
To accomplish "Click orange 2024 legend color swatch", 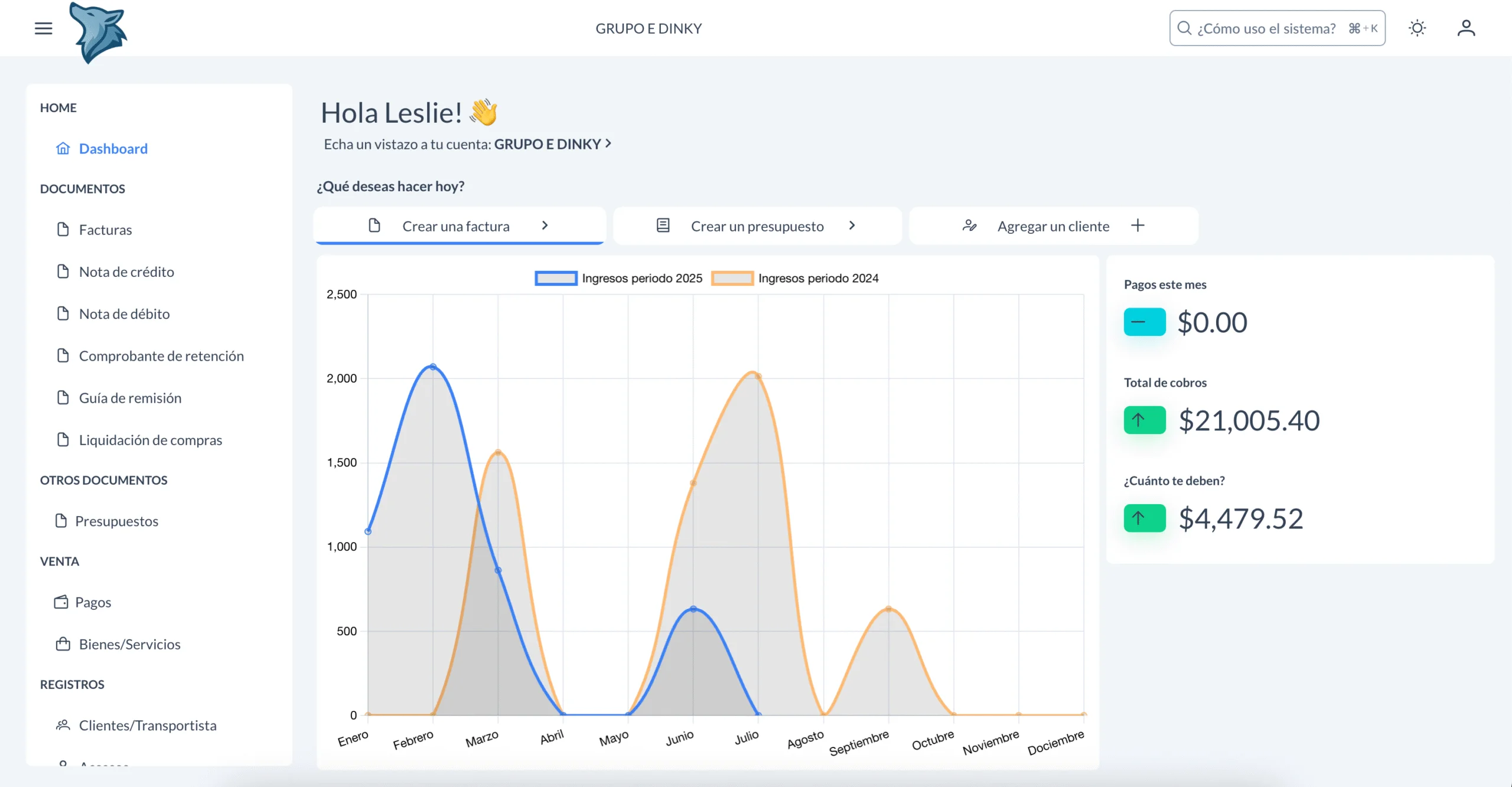I will coord(732,278).
